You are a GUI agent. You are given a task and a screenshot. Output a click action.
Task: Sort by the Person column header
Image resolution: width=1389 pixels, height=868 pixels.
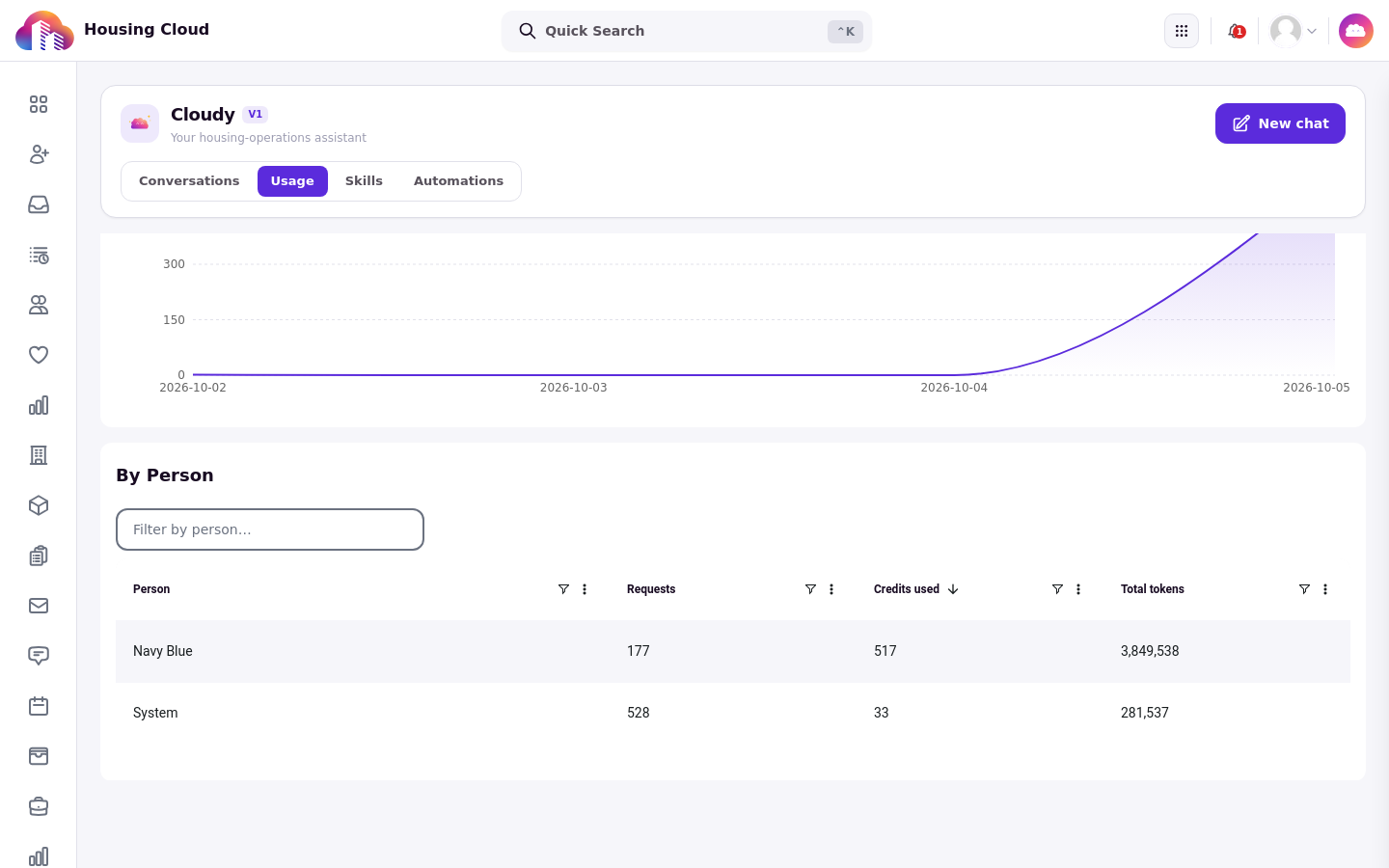151,589
